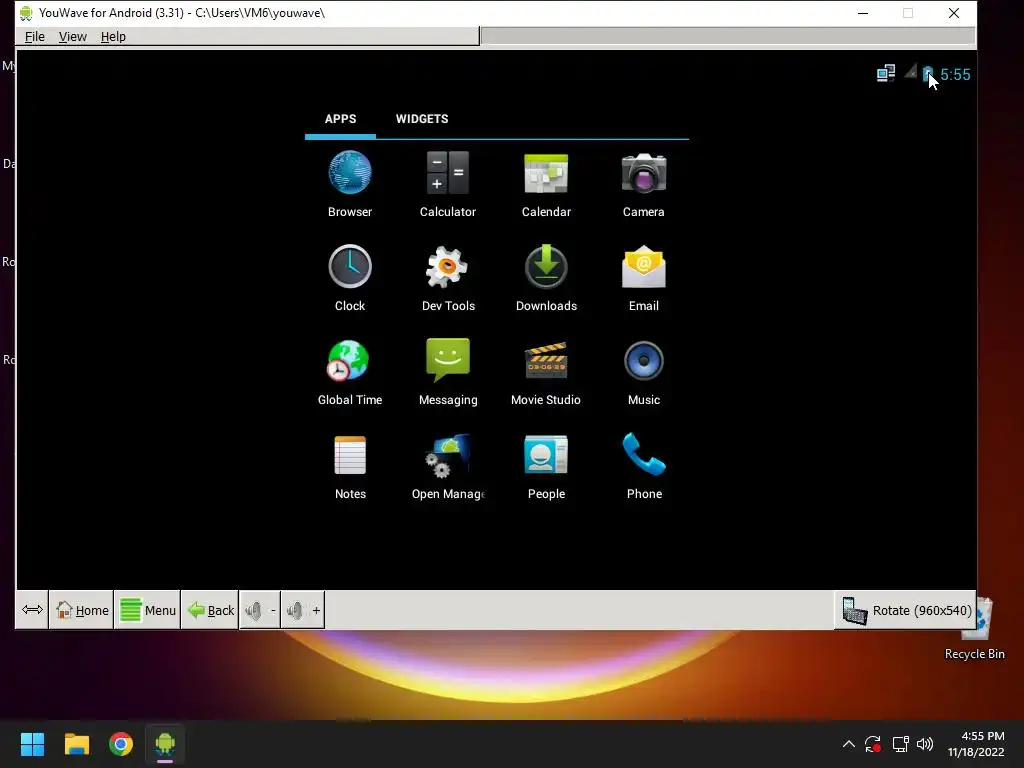Open the Music app
Screen dimensions: 1024x768
tap(644, 372)
